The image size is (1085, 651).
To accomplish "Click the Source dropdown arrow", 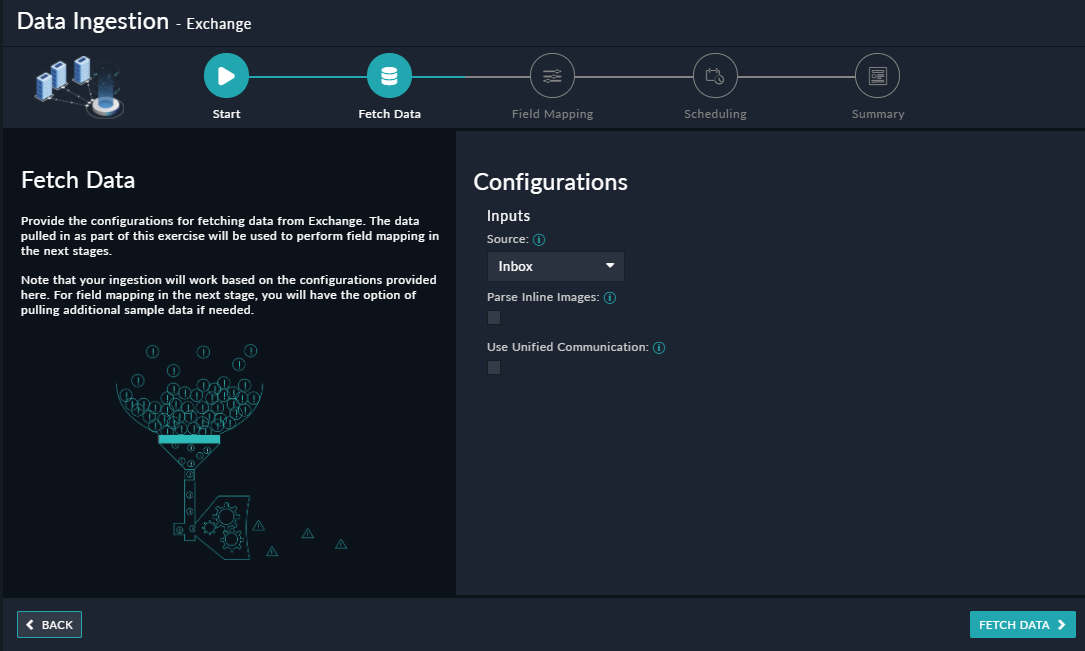I will tap(610, 266).
